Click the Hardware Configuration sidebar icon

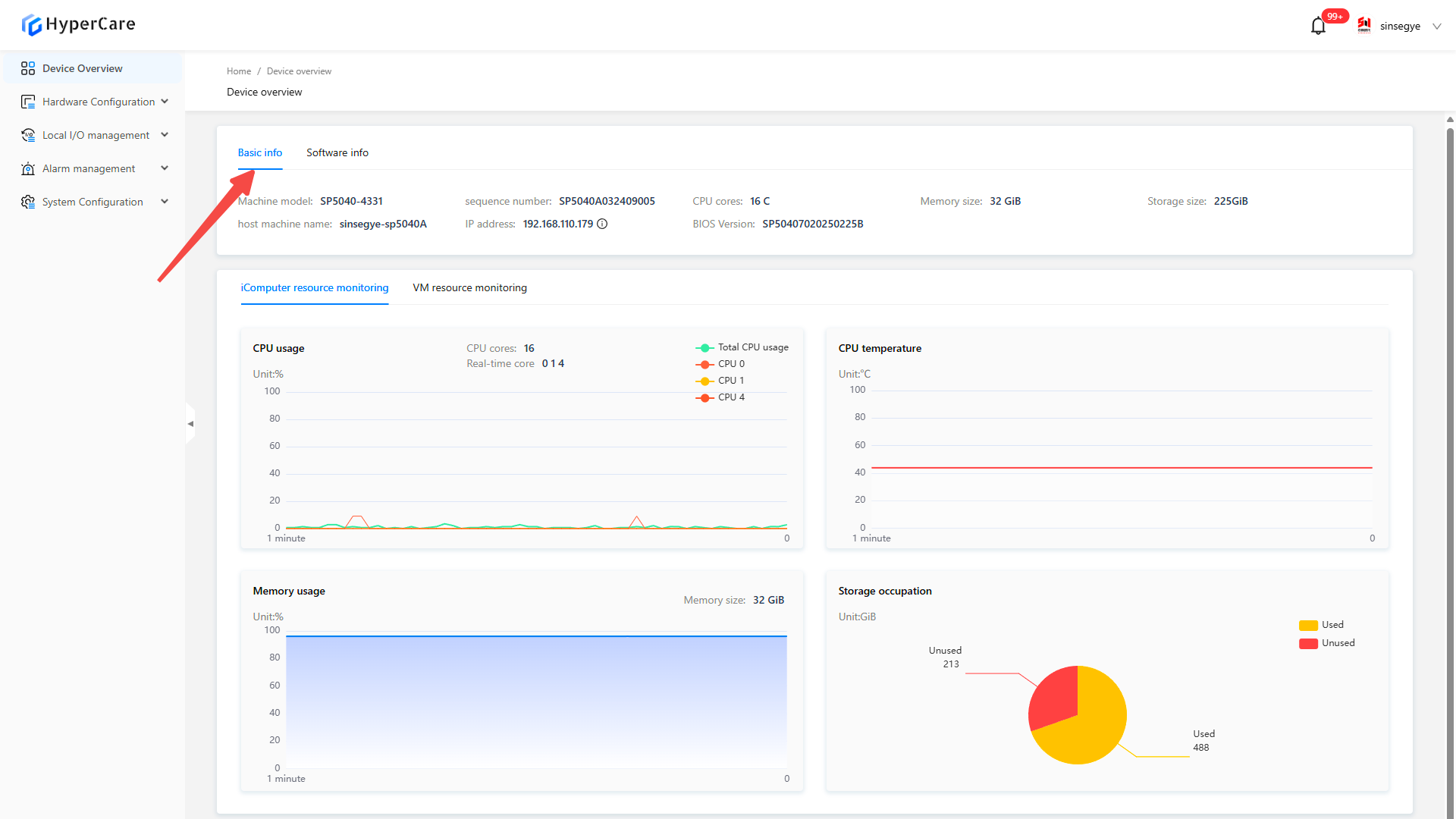pyautogui.click(x=28, y=102)
